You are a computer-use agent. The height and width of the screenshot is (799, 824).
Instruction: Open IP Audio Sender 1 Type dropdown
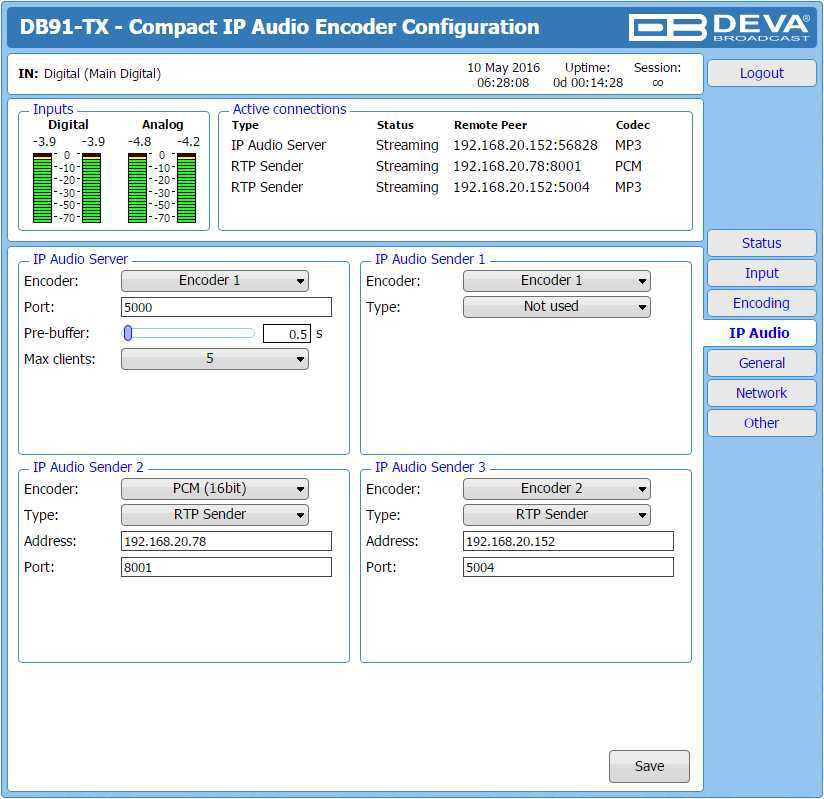pyautogui.click(x=557, y=306)
